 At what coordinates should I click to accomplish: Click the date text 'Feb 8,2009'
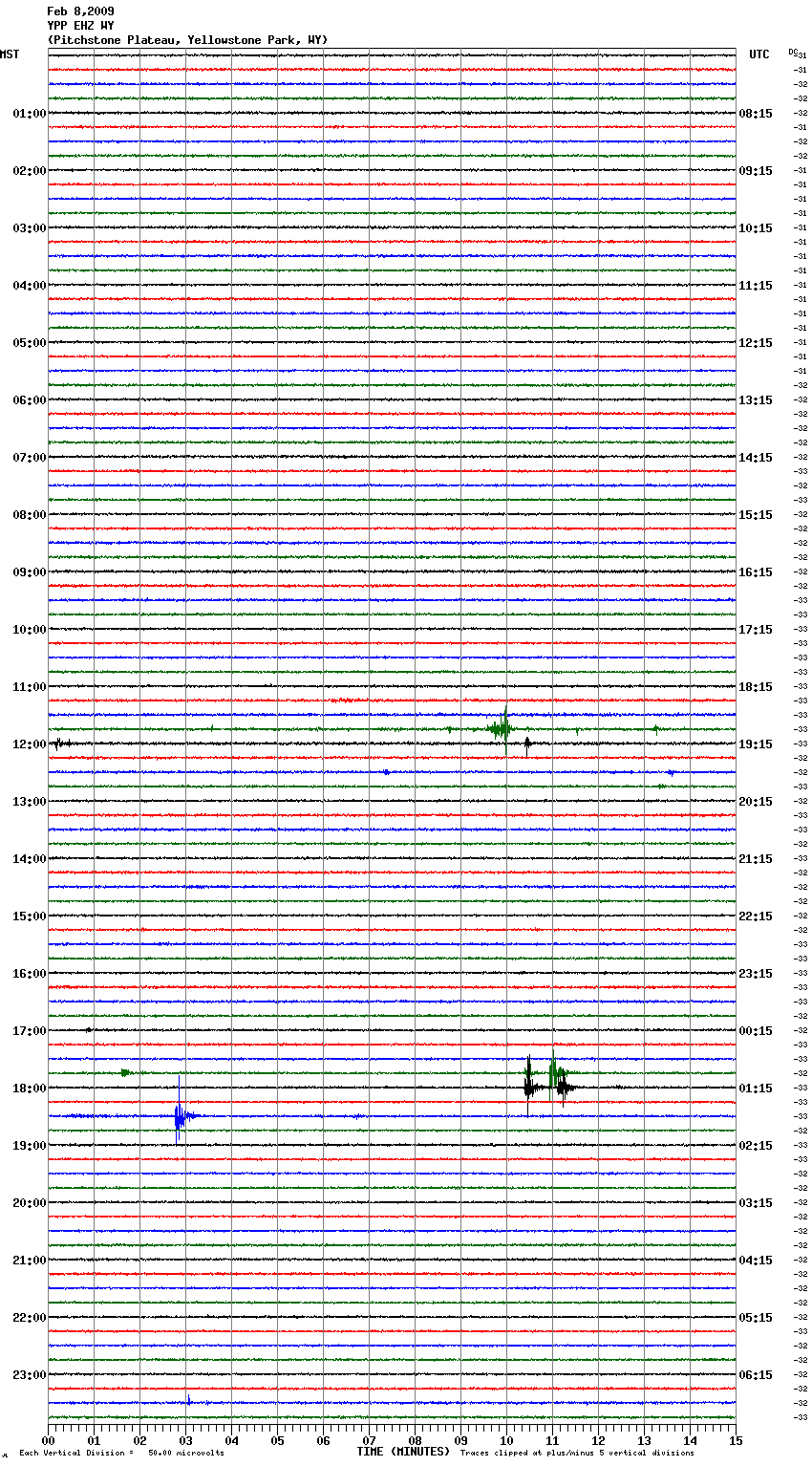point(80,11)
